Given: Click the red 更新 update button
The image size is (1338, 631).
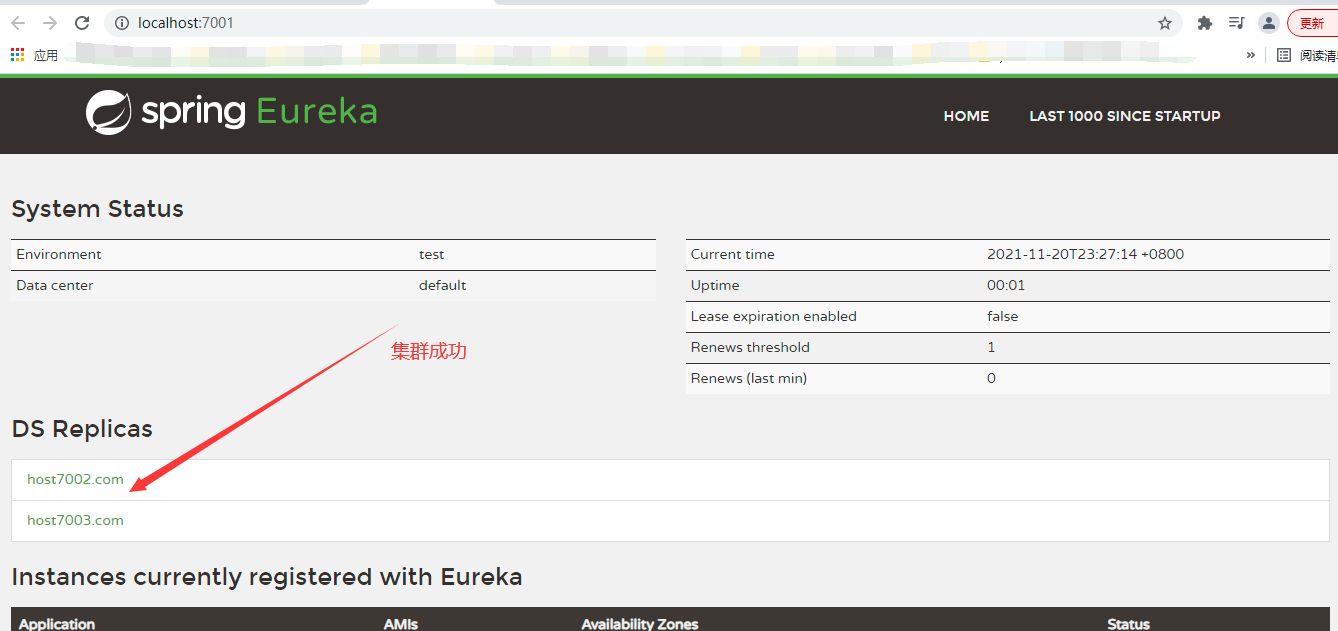Looking at the screenshot, I should [1312, 23].
